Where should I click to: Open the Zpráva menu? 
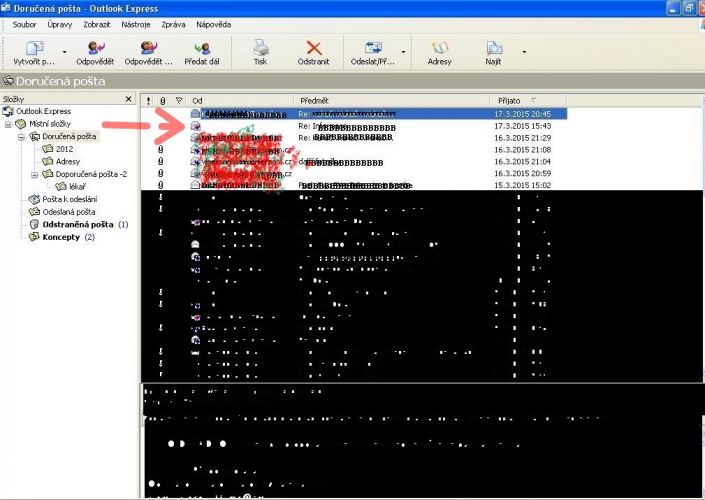(173, 25)
